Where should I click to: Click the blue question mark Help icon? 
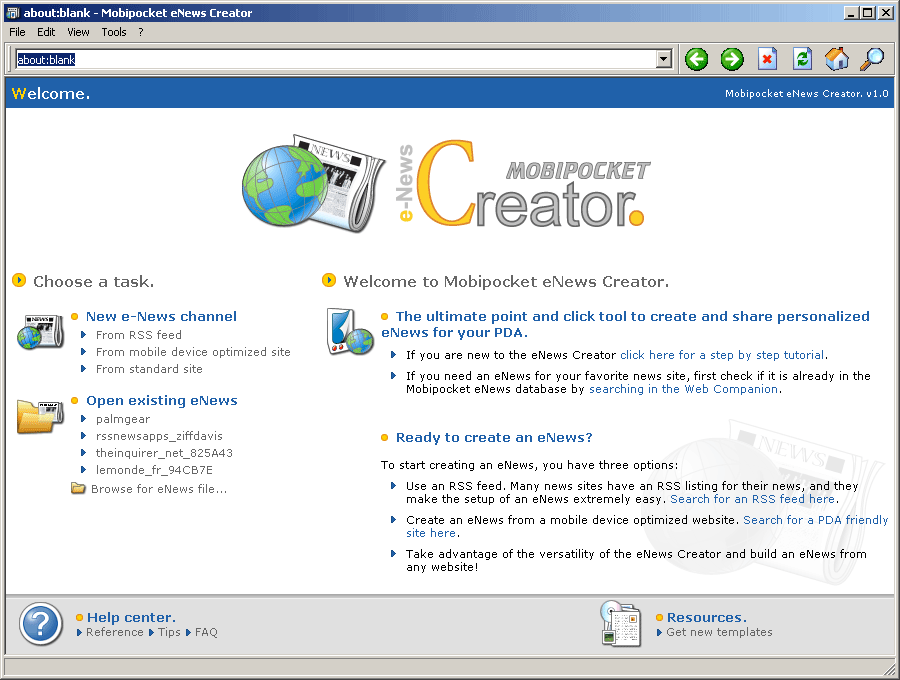point(41,624)
